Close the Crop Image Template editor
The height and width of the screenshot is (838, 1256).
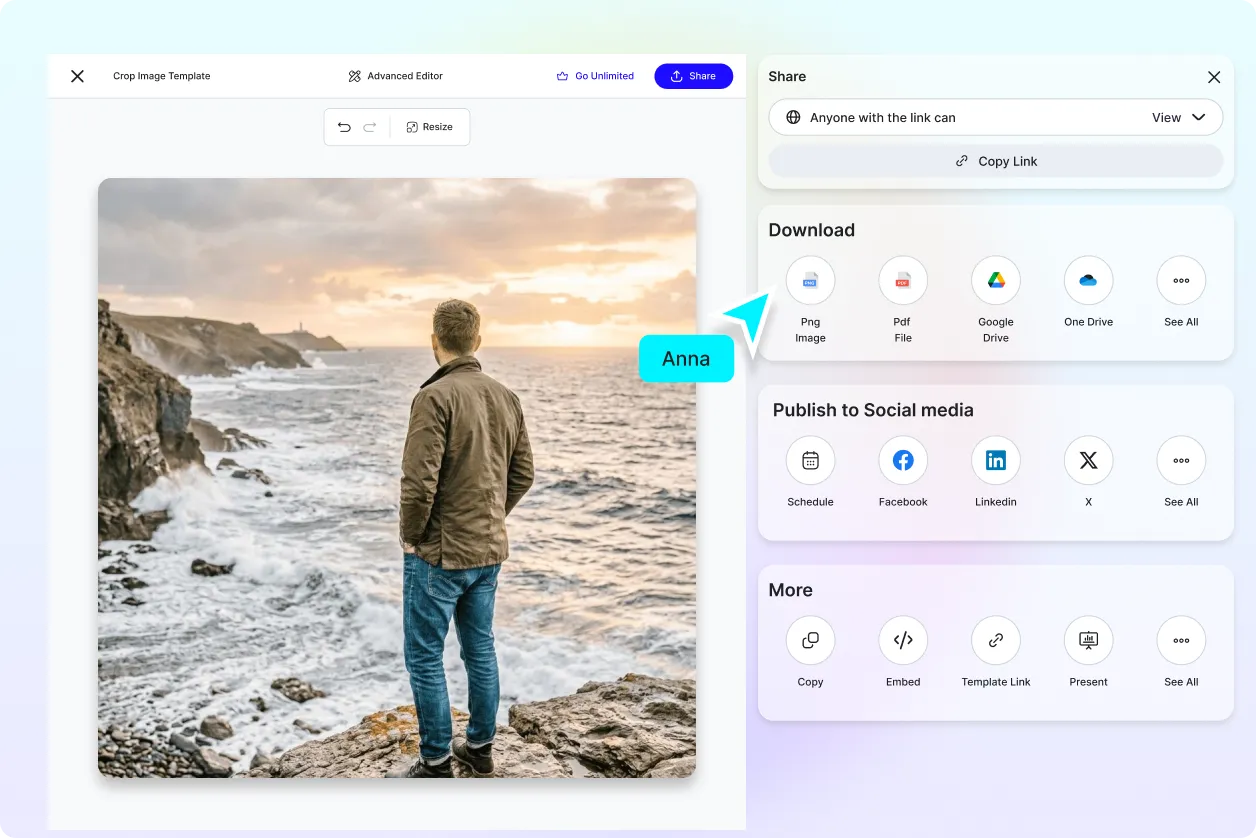pos(77,76)
